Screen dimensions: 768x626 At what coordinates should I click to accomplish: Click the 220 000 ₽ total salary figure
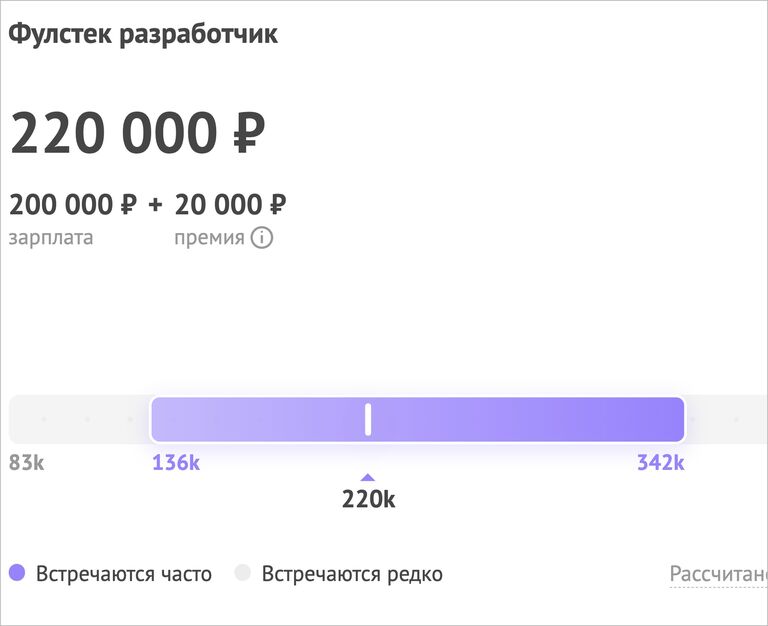(138, 133)
